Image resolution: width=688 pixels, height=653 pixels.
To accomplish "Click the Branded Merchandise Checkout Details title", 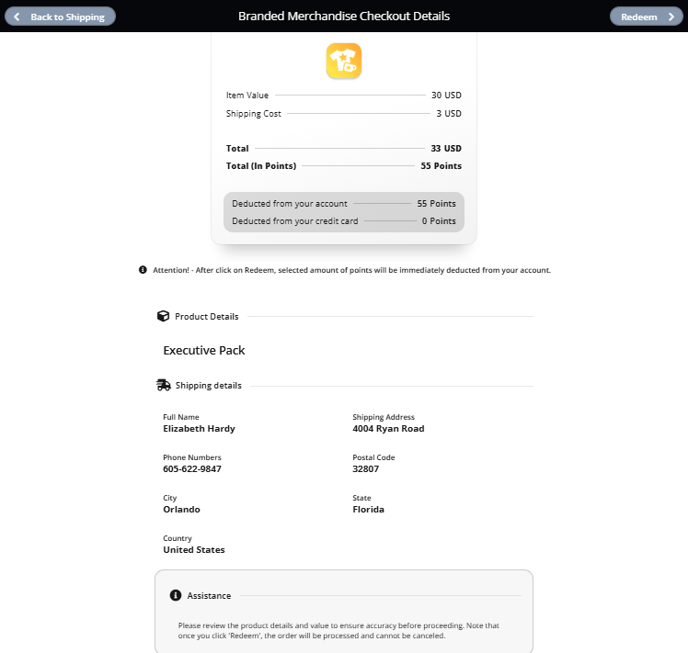I will point(344,16).
